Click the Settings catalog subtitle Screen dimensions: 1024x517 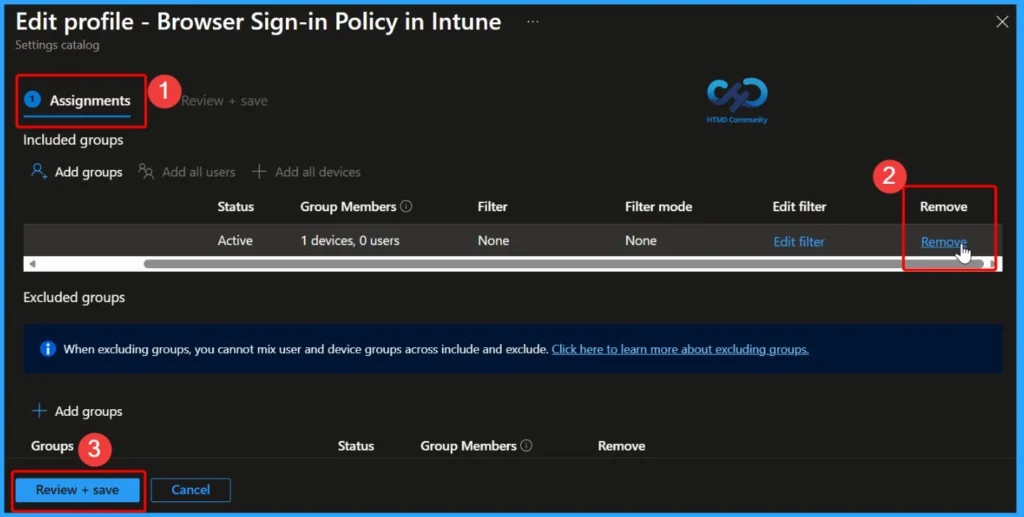point(57,45)
